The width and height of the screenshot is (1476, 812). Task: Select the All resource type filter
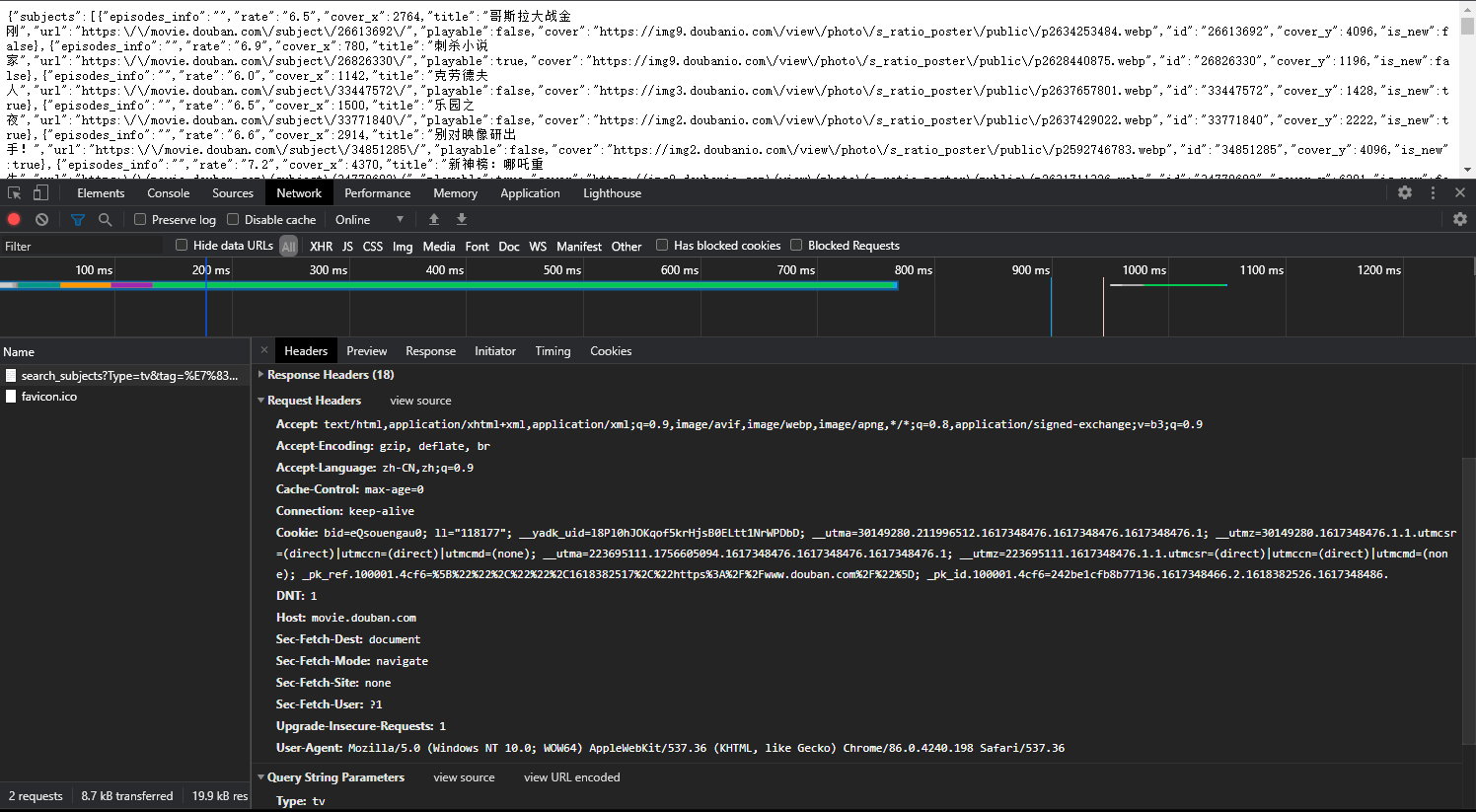click(288, 246)
